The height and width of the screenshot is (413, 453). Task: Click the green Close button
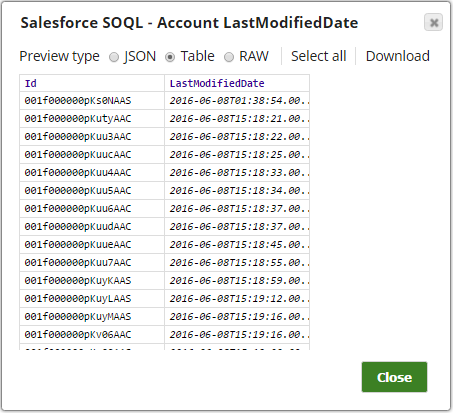tap(394, 377)
